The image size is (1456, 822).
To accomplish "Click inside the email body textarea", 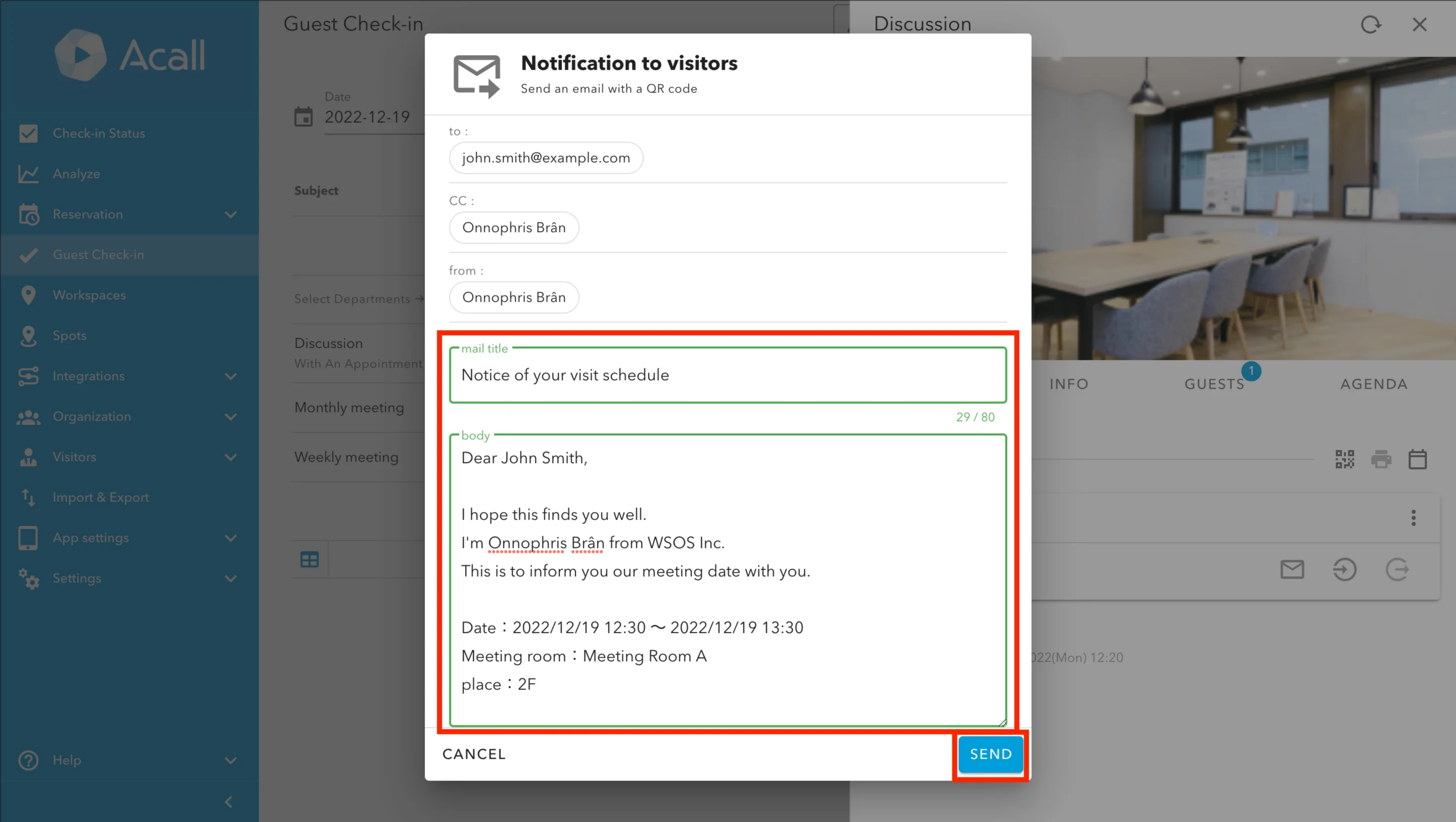I will (x=728, y=580).
